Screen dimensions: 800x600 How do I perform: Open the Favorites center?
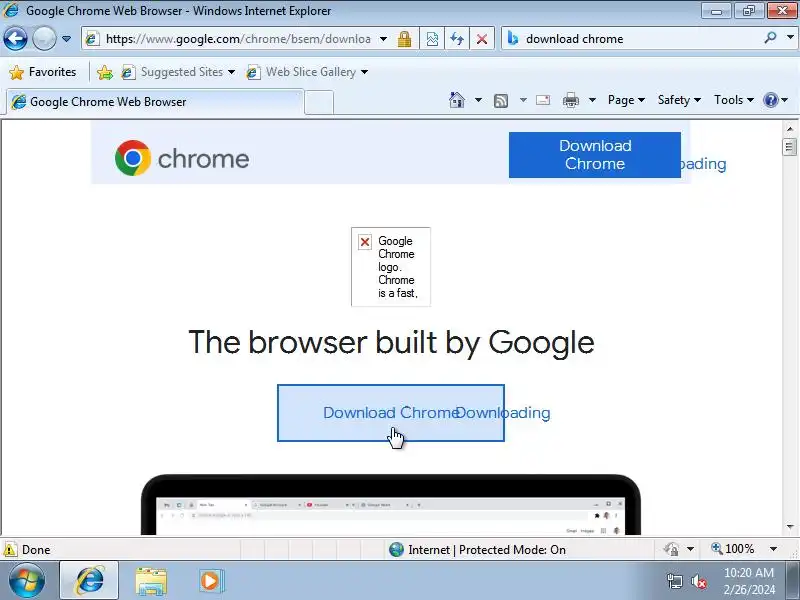coord(43,72)
